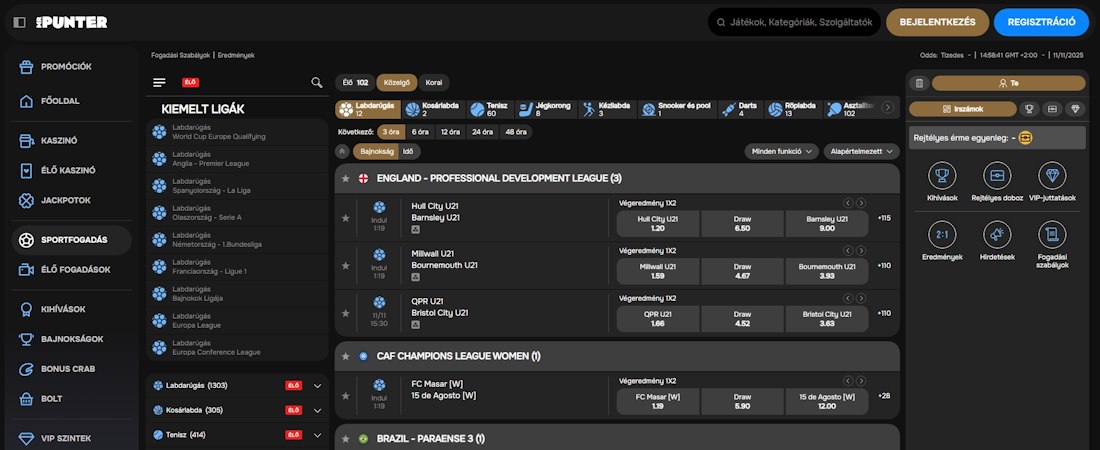Toggle the red ÉLŐ filter beside the hamburger menu

pyautogui.click(x=189, y=83)
